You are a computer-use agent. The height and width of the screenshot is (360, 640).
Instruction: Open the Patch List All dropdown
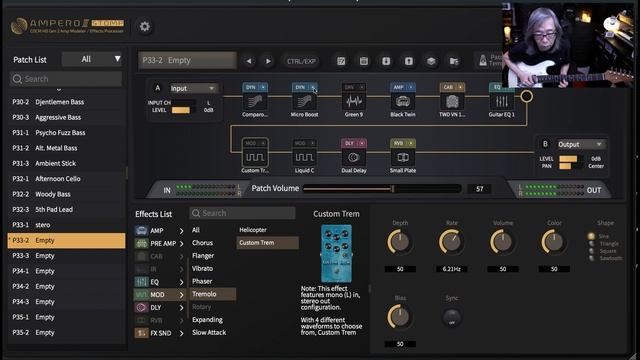tap(93, 59)
